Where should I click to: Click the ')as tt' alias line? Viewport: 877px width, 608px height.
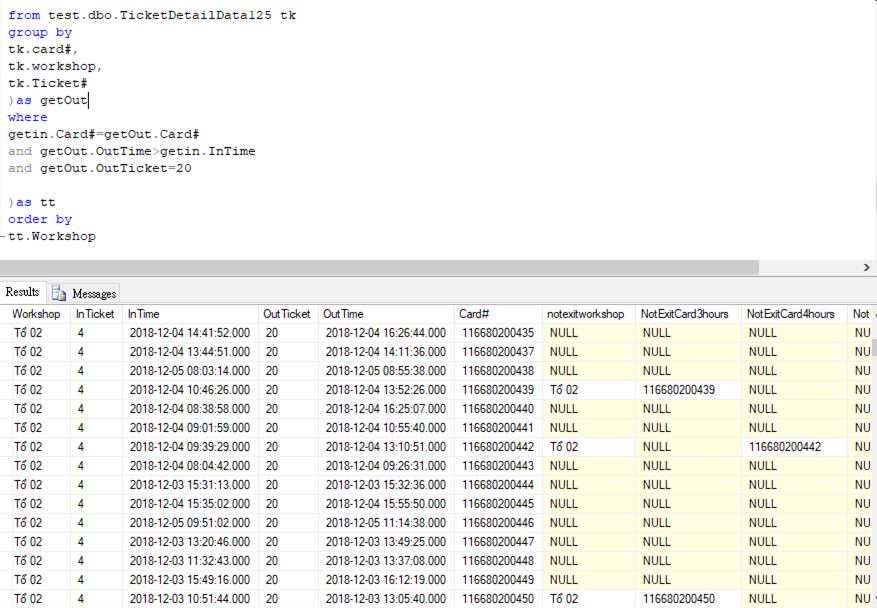[32, 202]
